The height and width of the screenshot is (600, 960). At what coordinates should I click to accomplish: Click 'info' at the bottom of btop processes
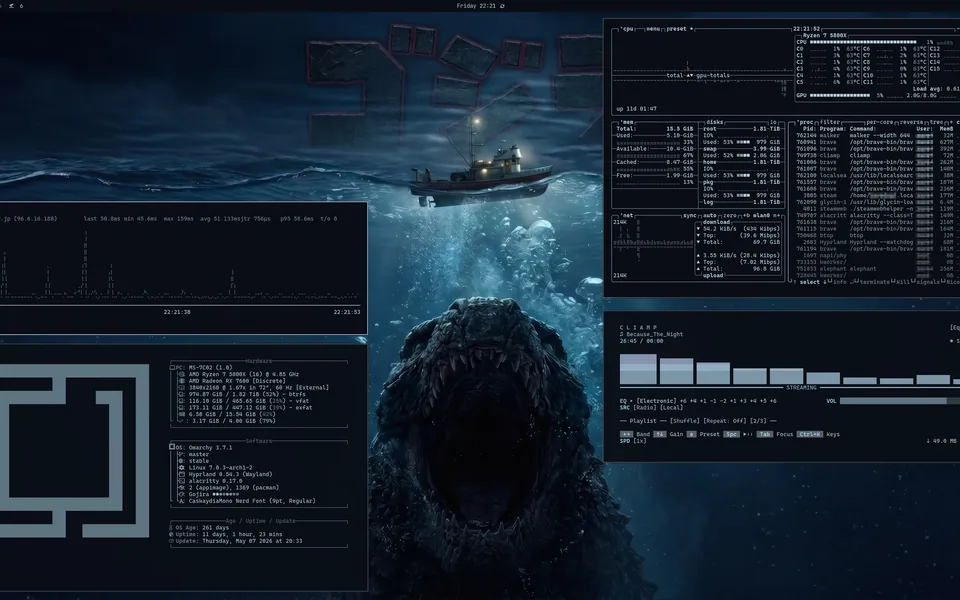click(x=839, y=282)
